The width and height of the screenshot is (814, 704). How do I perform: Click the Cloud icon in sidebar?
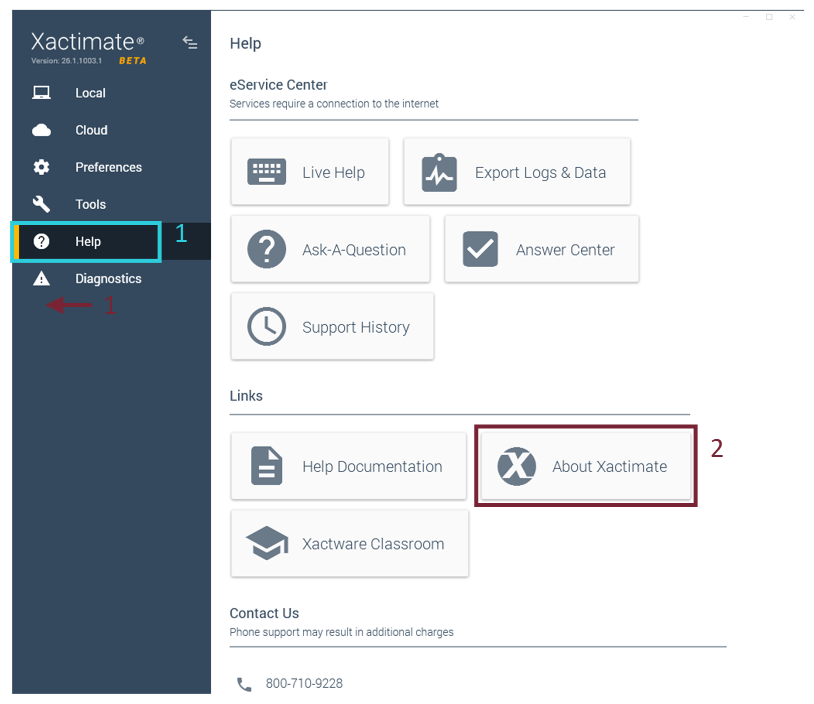[x=42, y=130]
